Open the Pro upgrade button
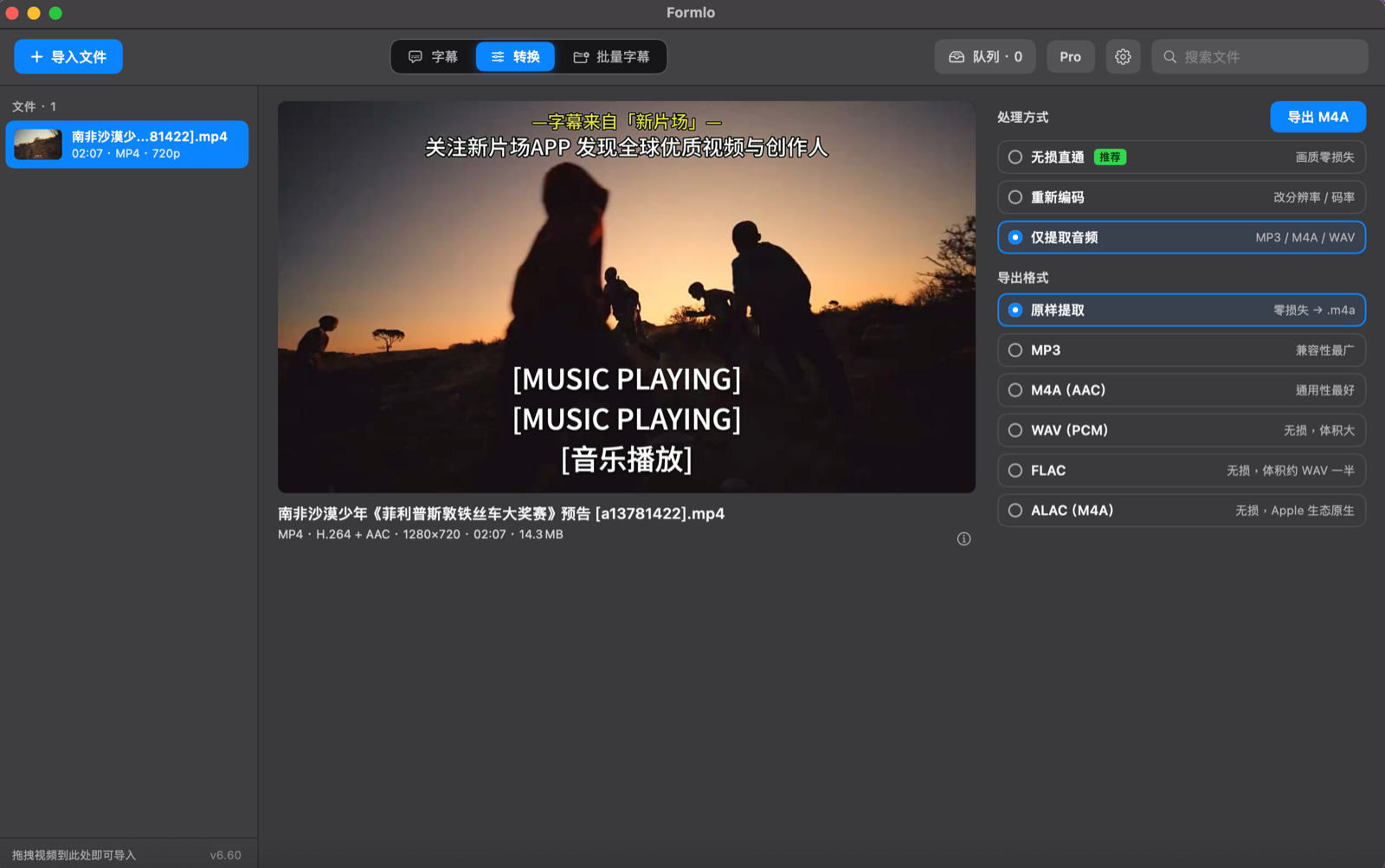The width and height of the screenshot is (1385, 868). pyautogui.click(x=1070, y=57)
